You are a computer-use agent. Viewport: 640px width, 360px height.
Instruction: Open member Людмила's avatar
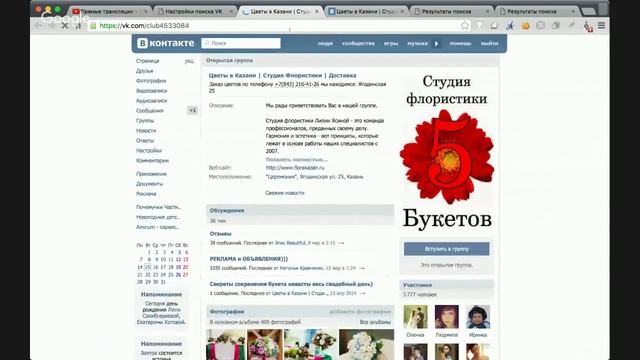click(447, 317)
